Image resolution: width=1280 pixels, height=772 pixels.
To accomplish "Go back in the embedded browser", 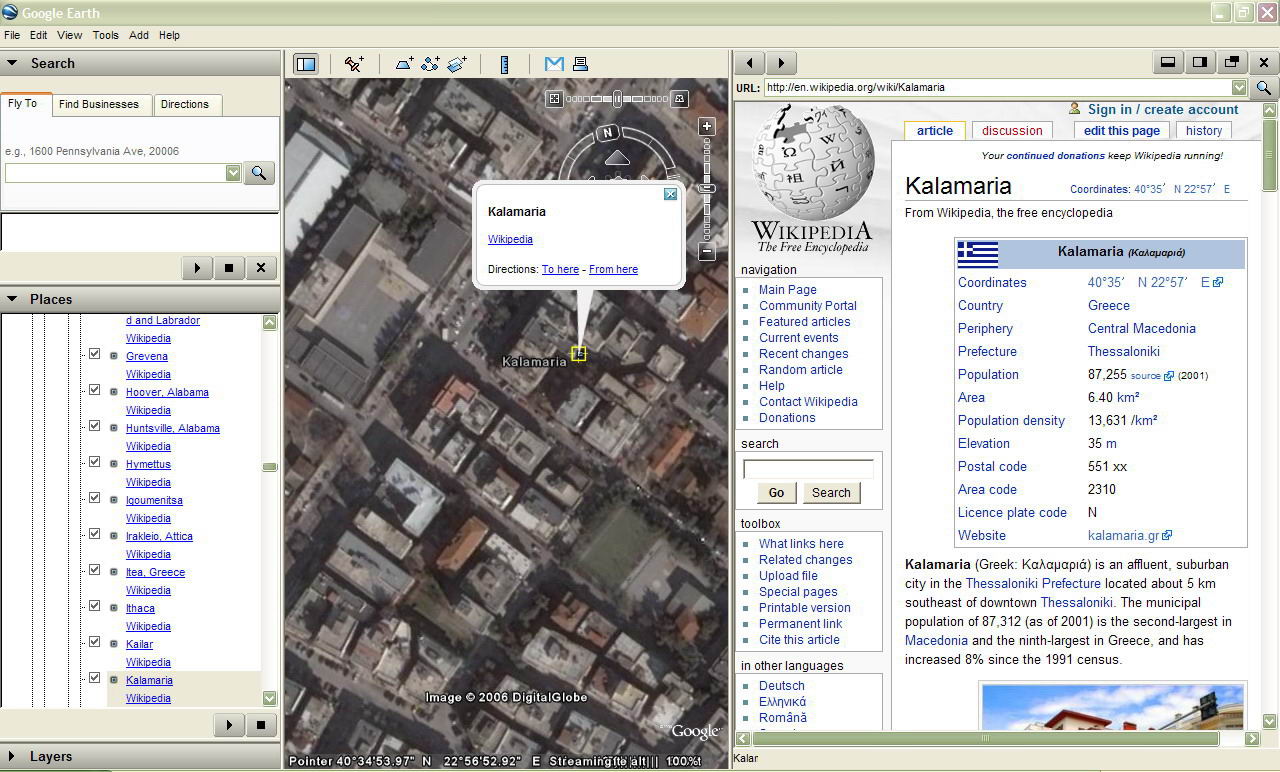I will (750, 63).
